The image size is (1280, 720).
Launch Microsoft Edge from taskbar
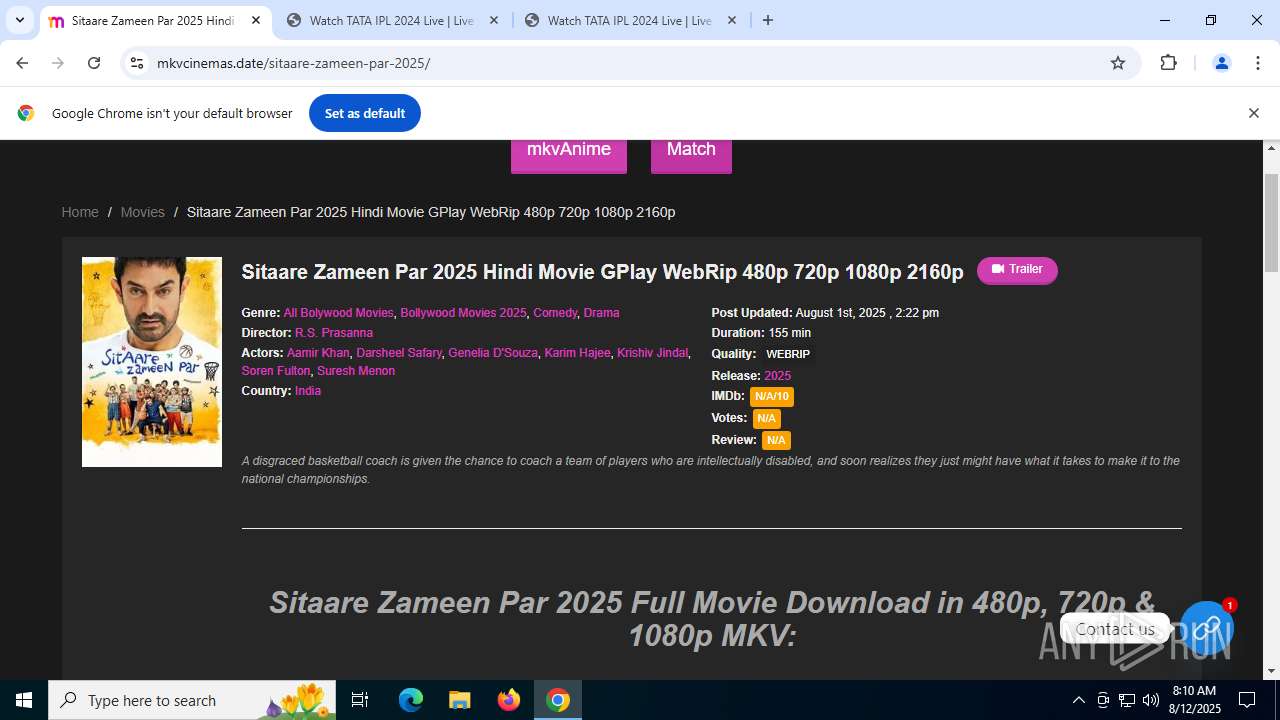[411, 700]
